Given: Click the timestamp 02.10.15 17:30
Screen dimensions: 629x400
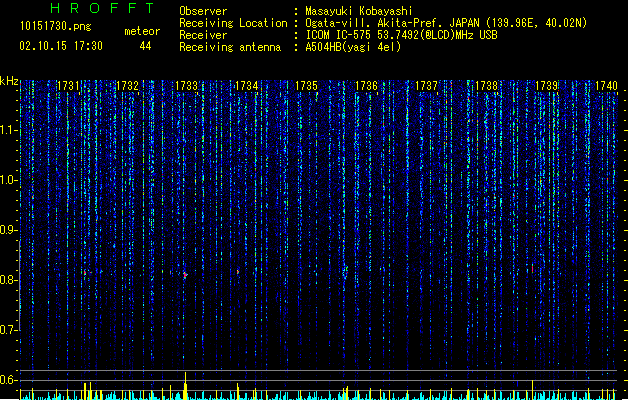Looking at the screenshot, I should pos(61,46).
